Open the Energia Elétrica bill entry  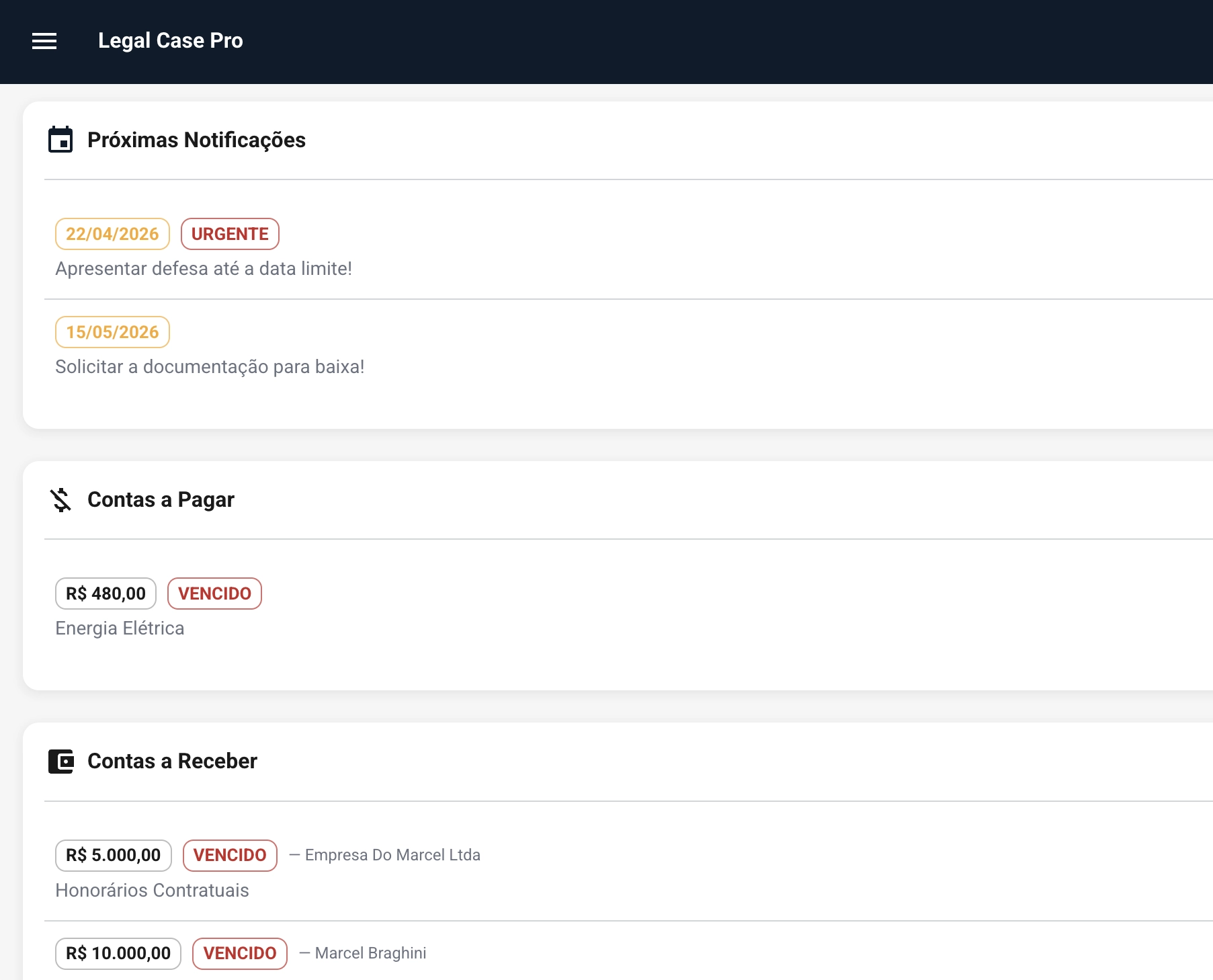(120, 628)
